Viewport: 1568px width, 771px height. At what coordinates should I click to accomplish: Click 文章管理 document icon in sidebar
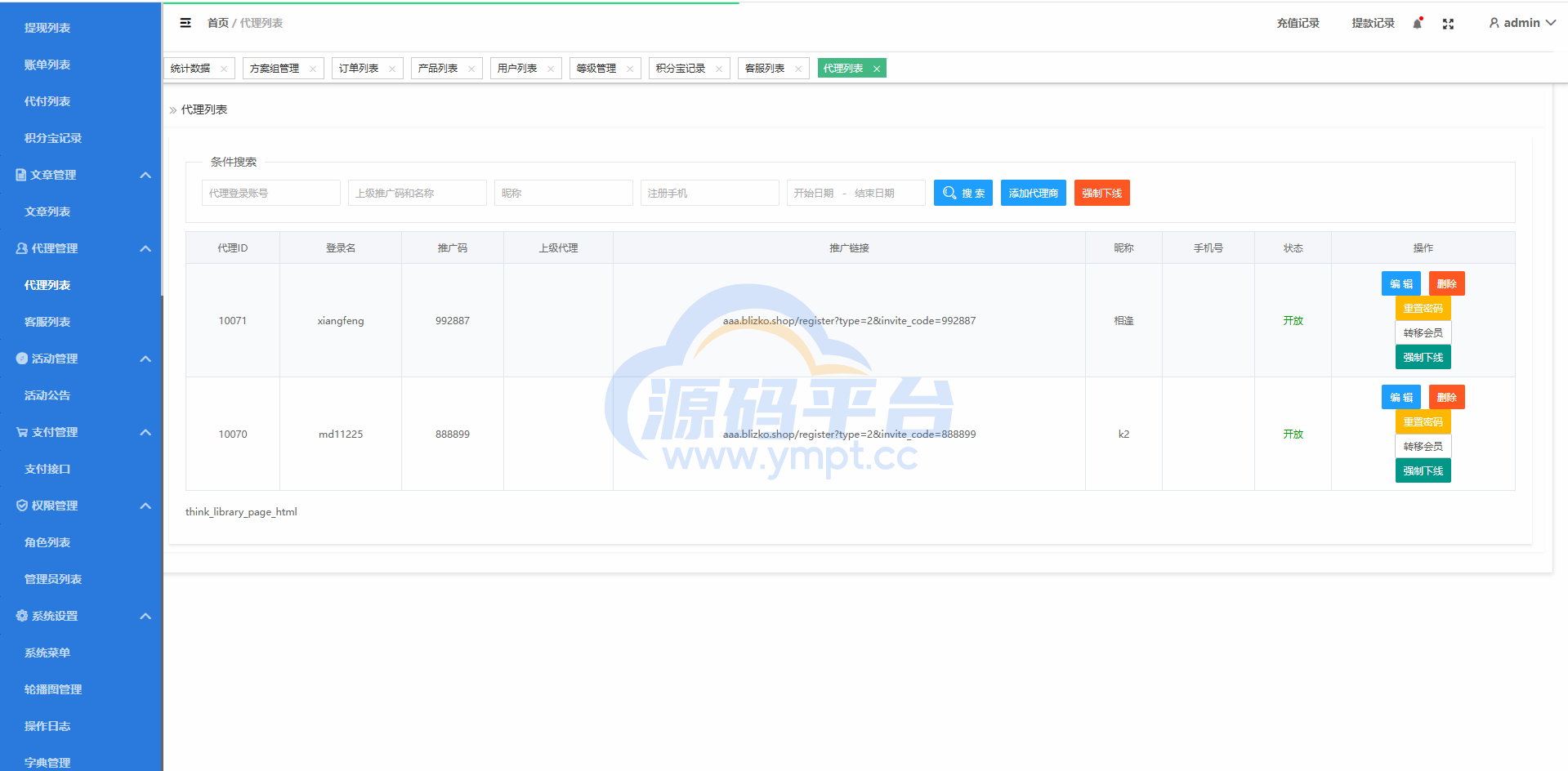tap(21, 175)
